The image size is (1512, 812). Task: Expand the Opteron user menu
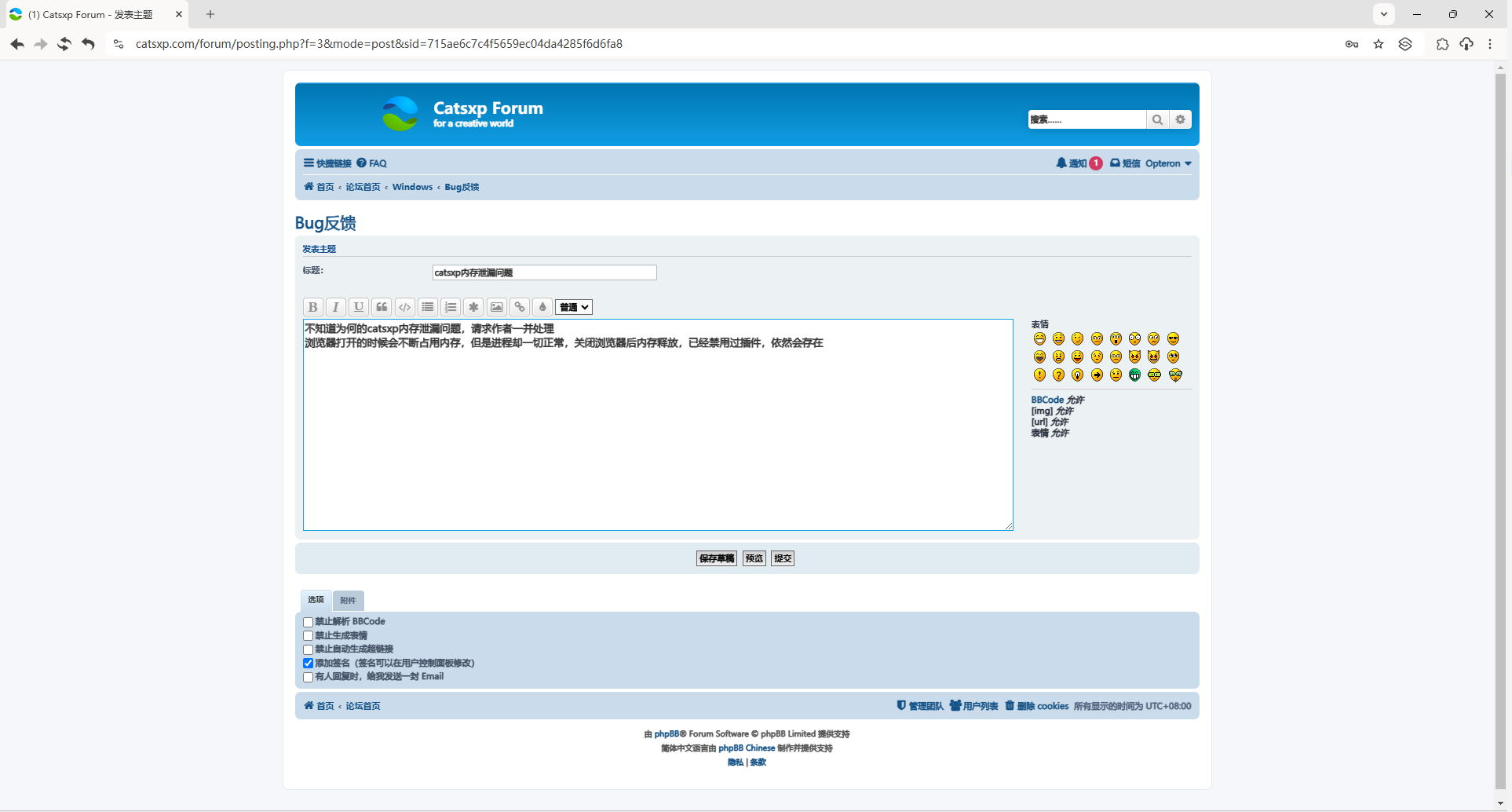click(x=1167, y=163)
